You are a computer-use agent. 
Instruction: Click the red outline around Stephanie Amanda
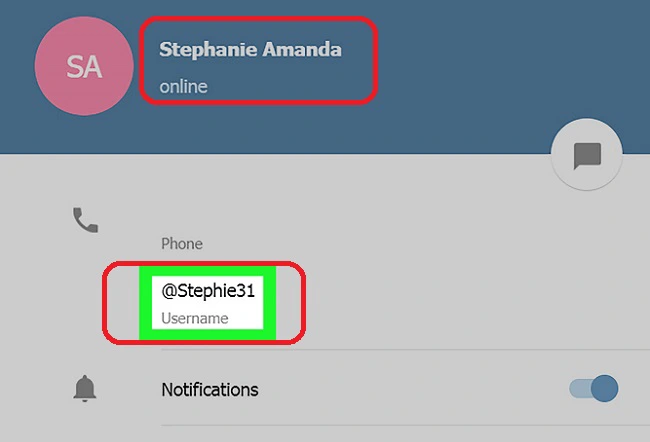[x=258, y=18]
